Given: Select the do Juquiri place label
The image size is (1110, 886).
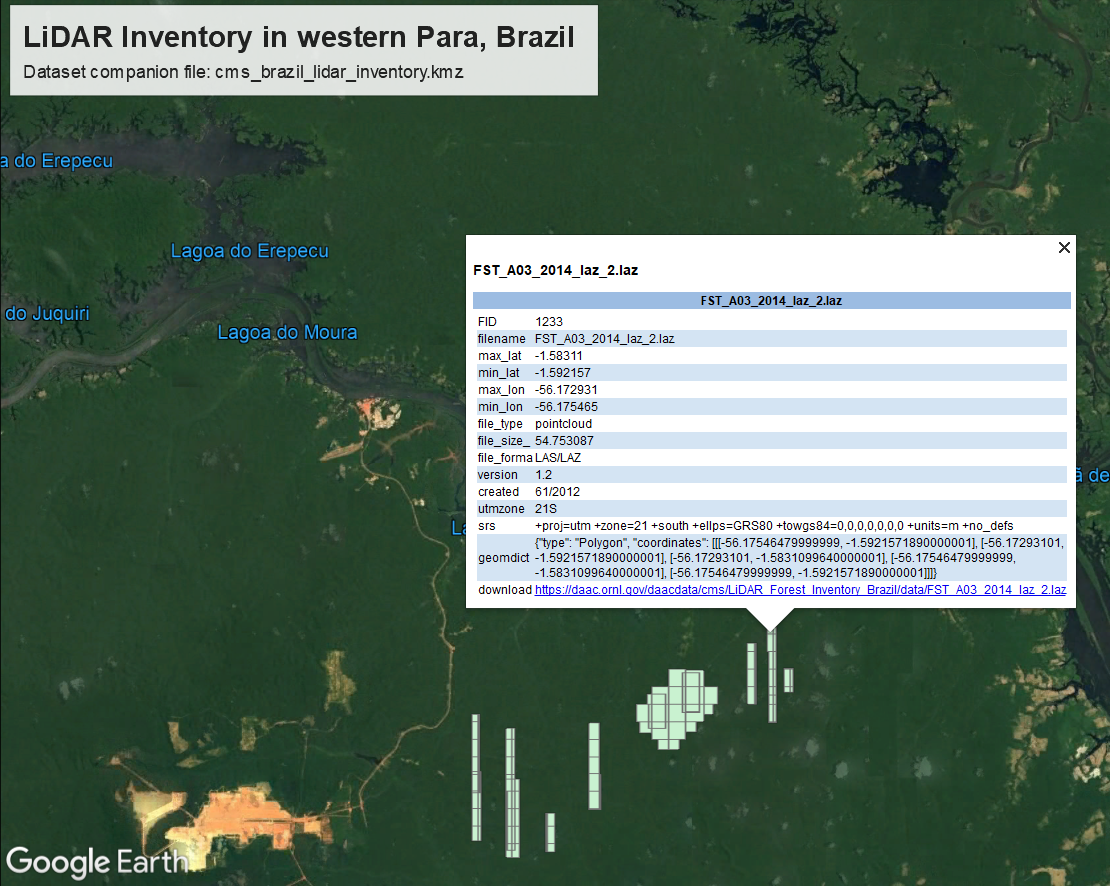Looking at the screenshot, I should coord(47,314).
